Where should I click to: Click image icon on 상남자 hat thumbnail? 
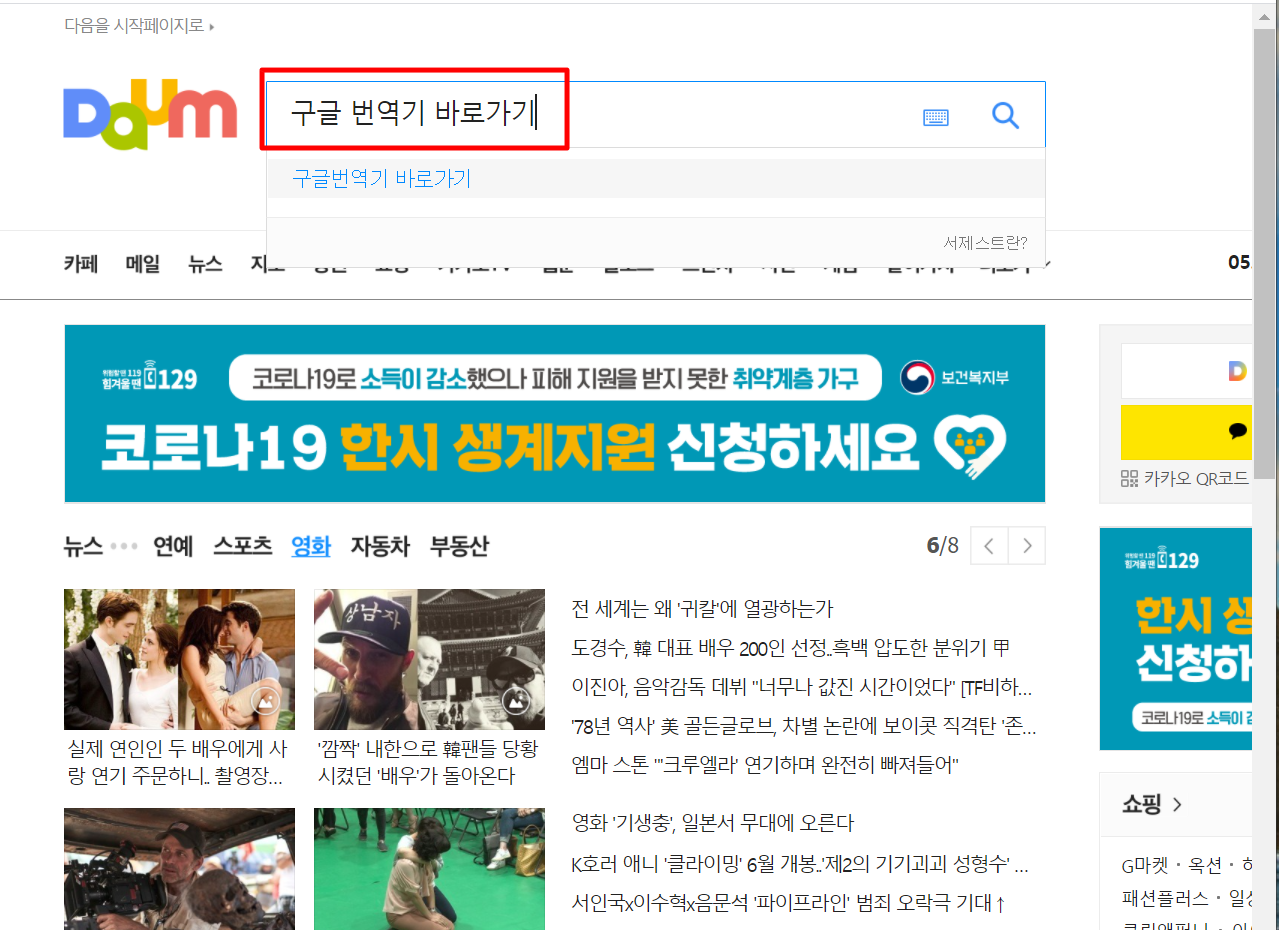[x=515, y=702]
